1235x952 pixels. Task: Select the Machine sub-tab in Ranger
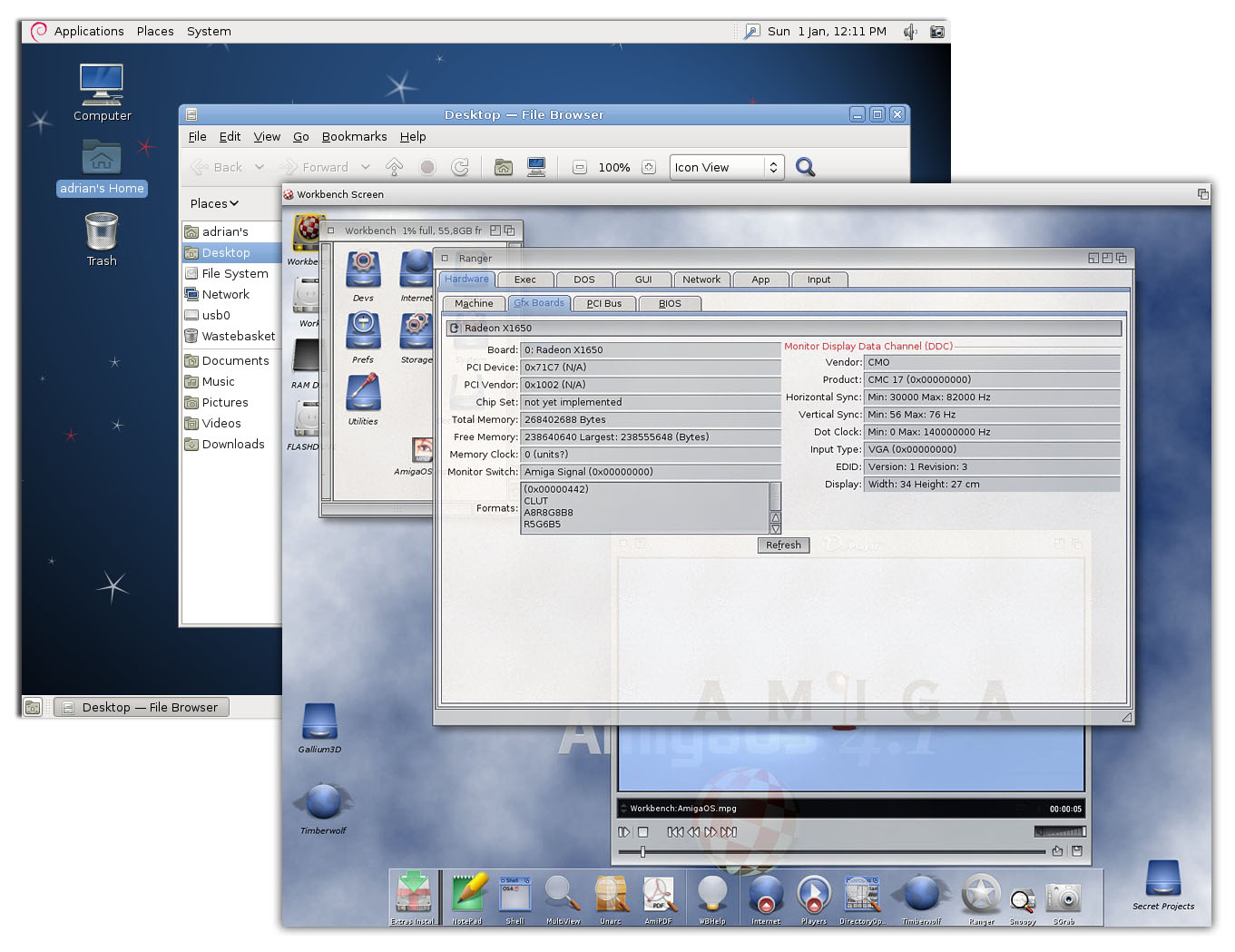(x=474, y=303)
